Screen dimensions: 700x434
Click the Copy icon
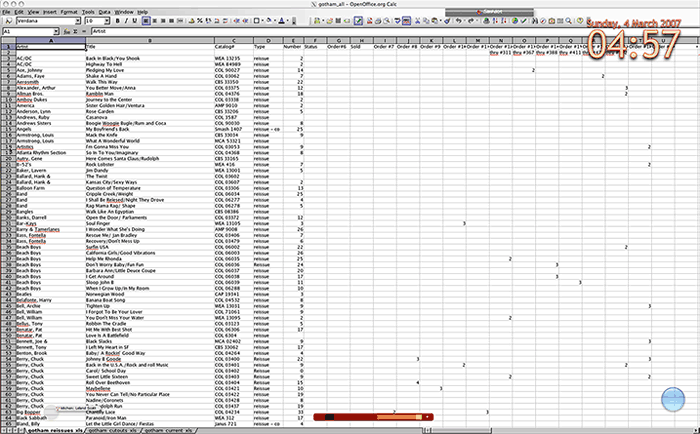pyautogui.click(x=426, y=21)
